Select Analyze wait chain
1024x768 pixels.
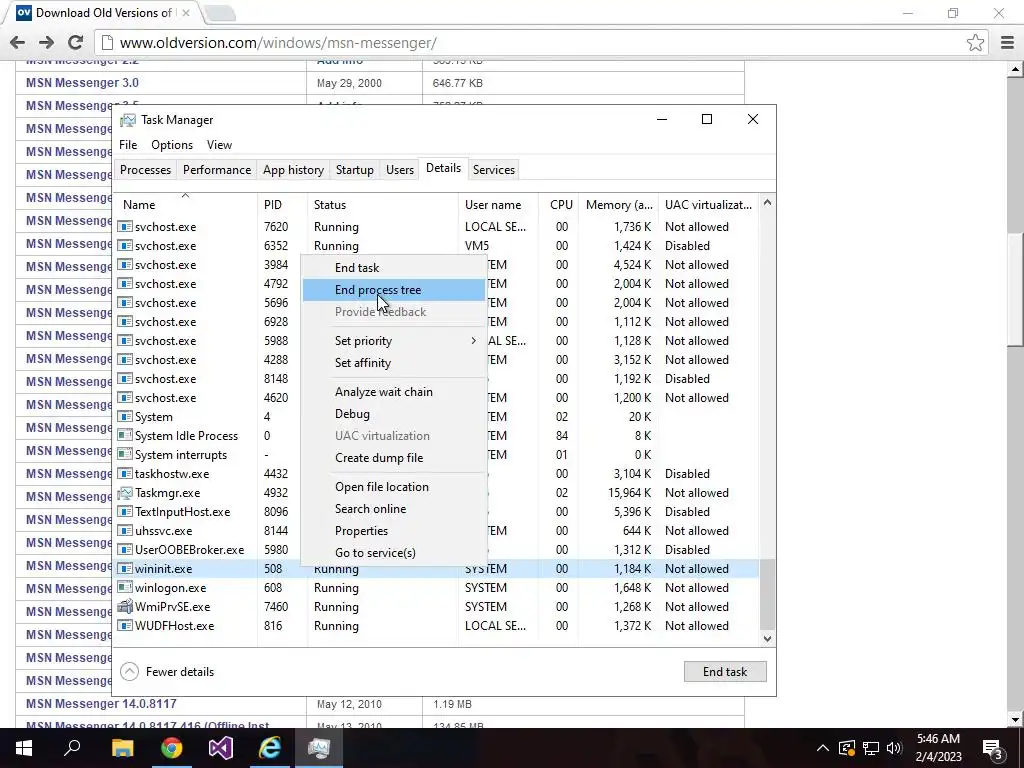pyautogui.click(x=394, y=392)
